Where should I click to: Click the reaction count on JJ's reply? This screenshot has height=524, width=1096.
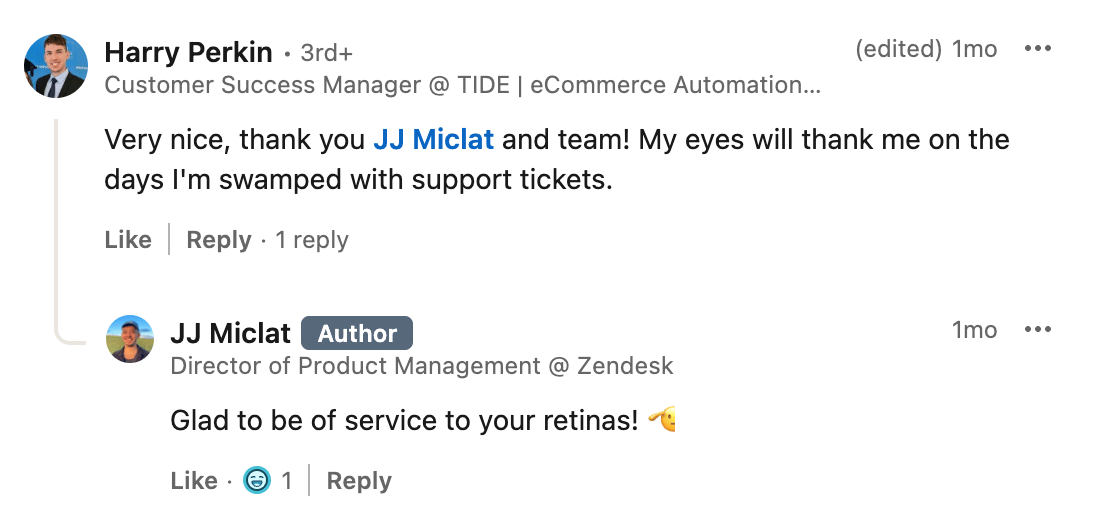pyautogui.click(x=287, y=481)
